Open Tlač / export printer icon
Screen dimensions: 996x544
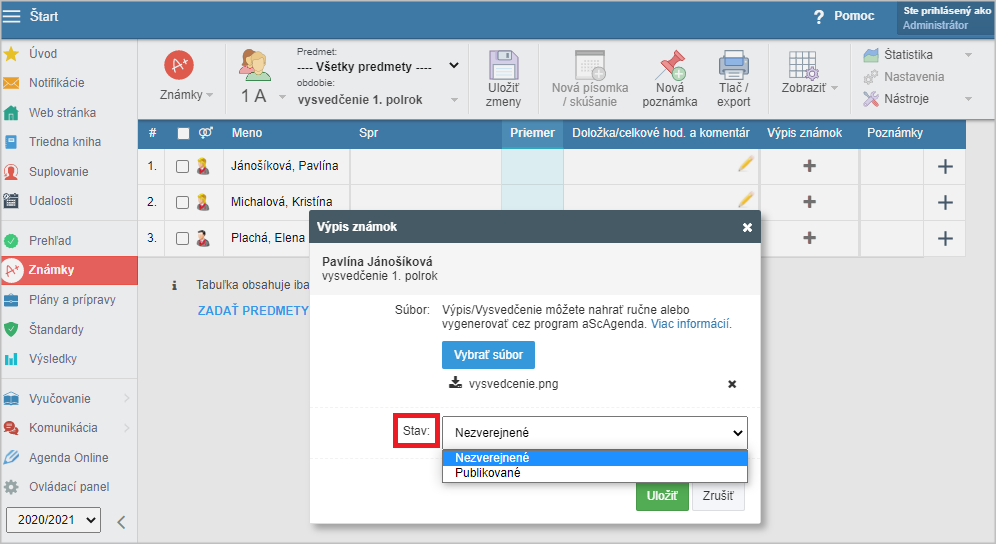(734, 67)
